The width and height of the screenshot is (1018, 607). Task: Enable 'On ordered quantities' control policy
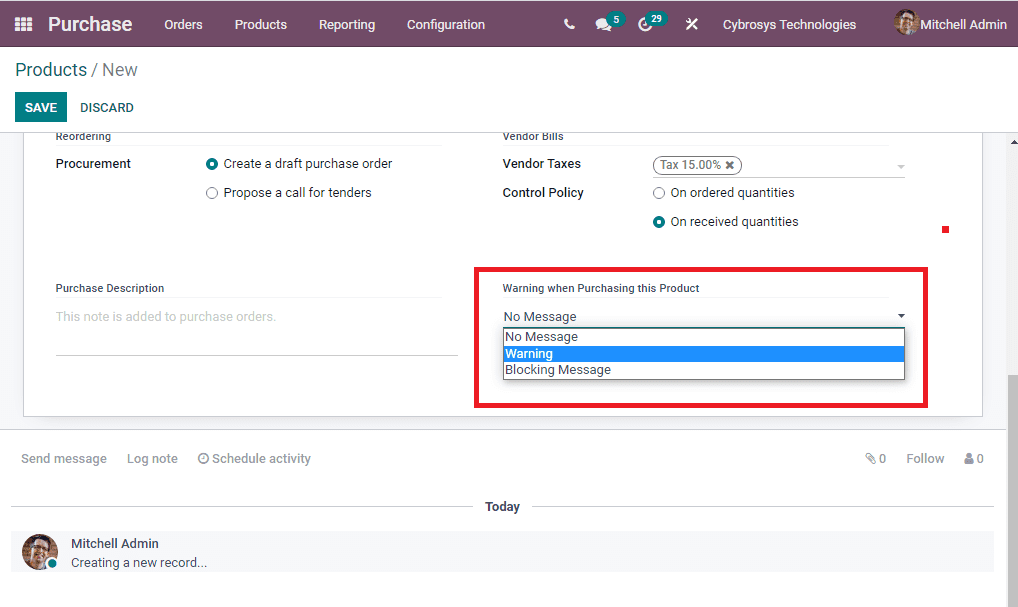(659, 192)
